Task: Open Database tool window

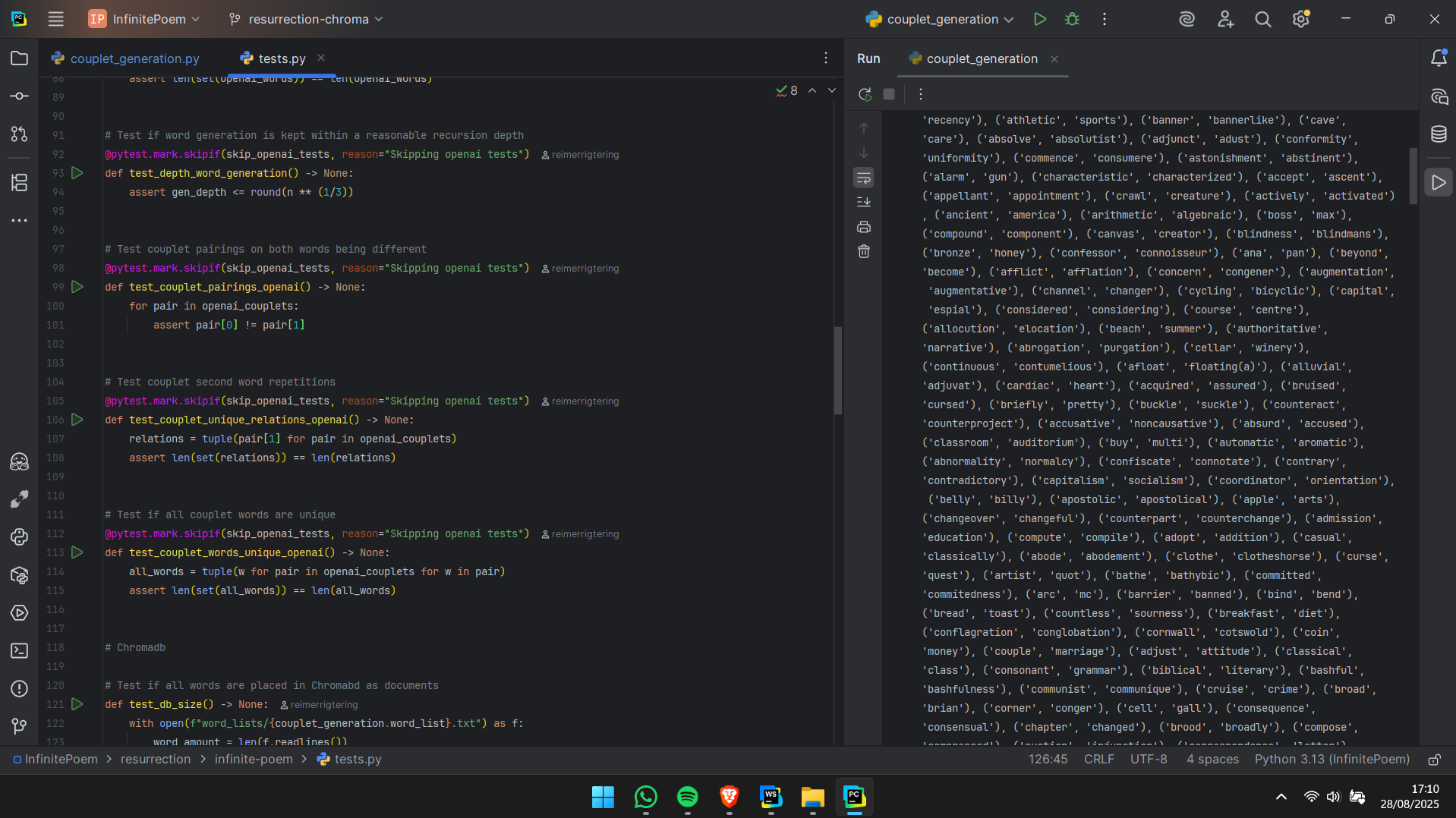Action: coord(1439,134)
